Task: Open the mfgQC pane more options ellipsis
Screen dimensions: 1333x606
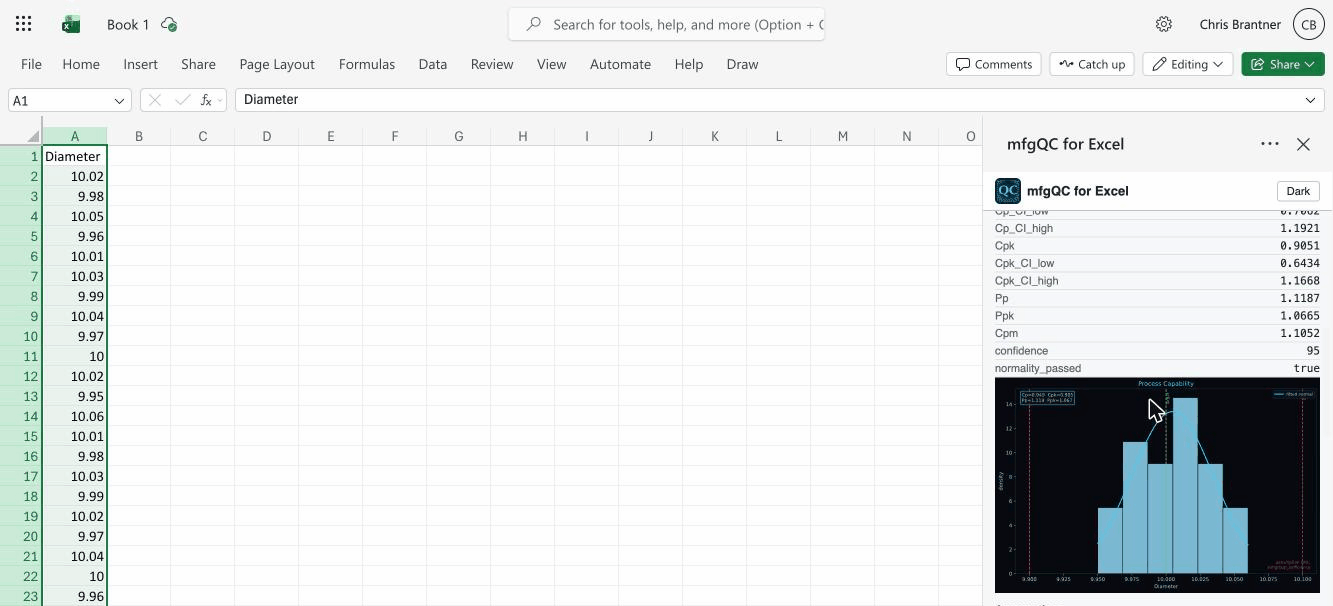Action: 1270,144
